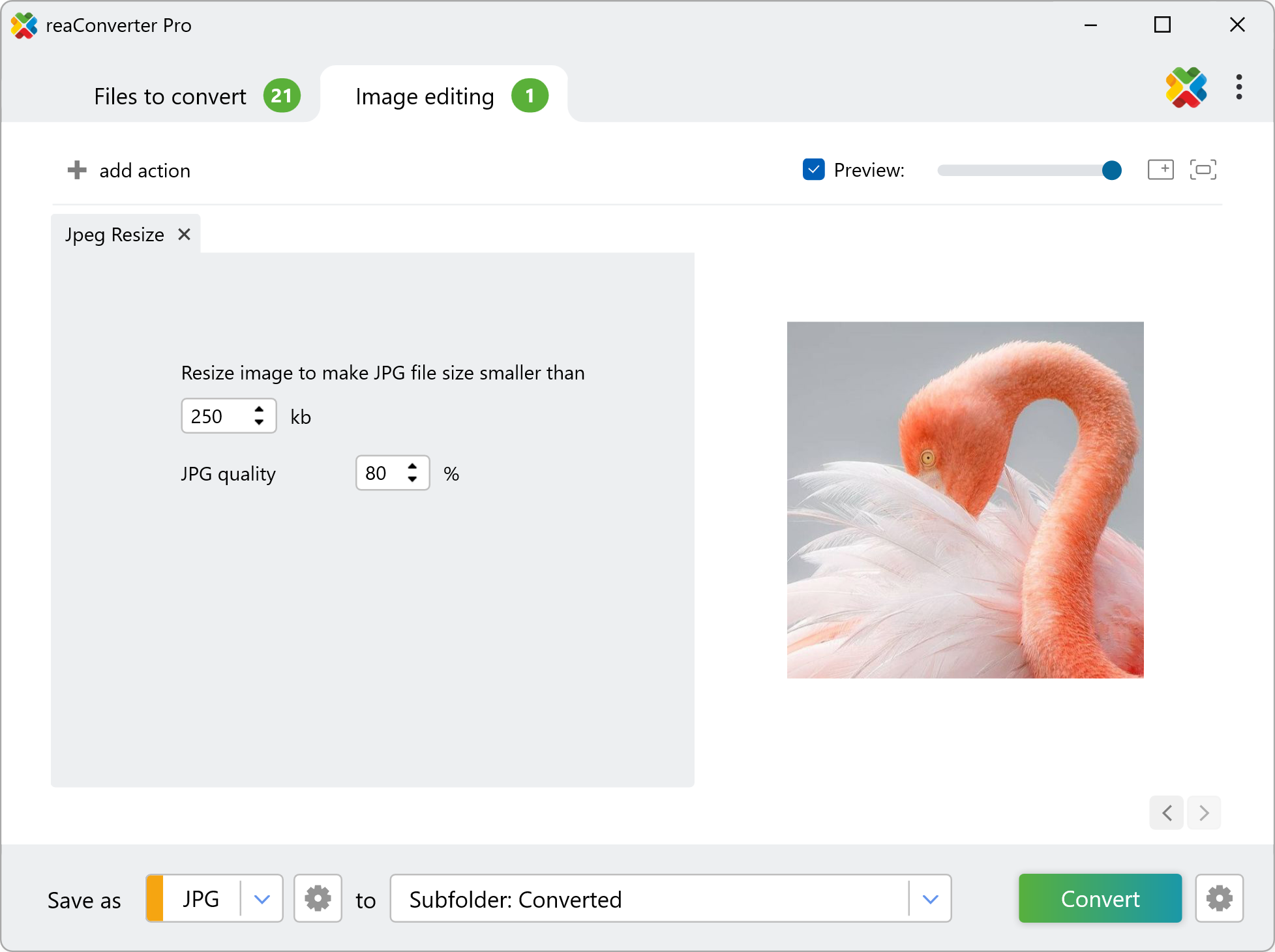Viewport: 1275px width, 952px height.
Task: Expand the Subfolder: Converted destination dropdown
Action: [930, 899]
